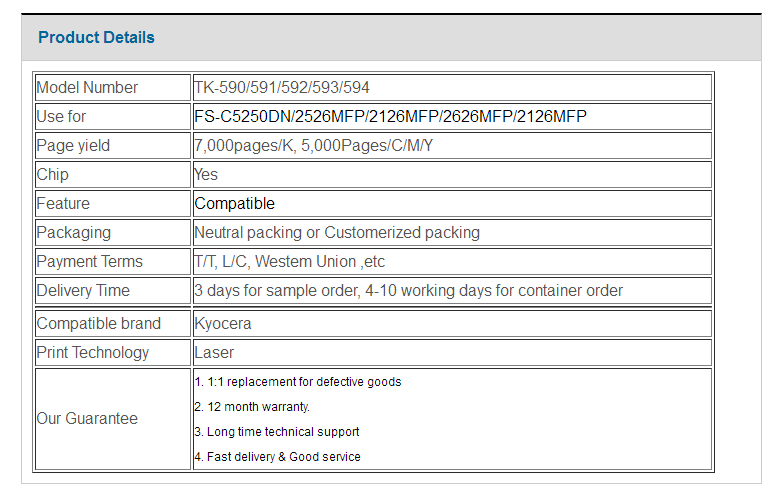
Task: Click the Page yield label
Action: click(x=73, y=146)
